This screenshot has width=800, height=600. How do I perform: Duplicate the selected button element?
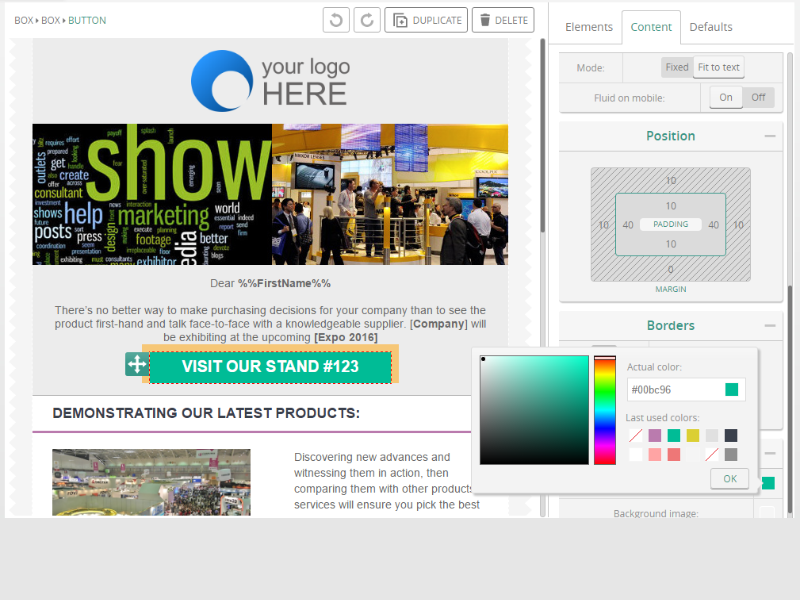[426, 20]
